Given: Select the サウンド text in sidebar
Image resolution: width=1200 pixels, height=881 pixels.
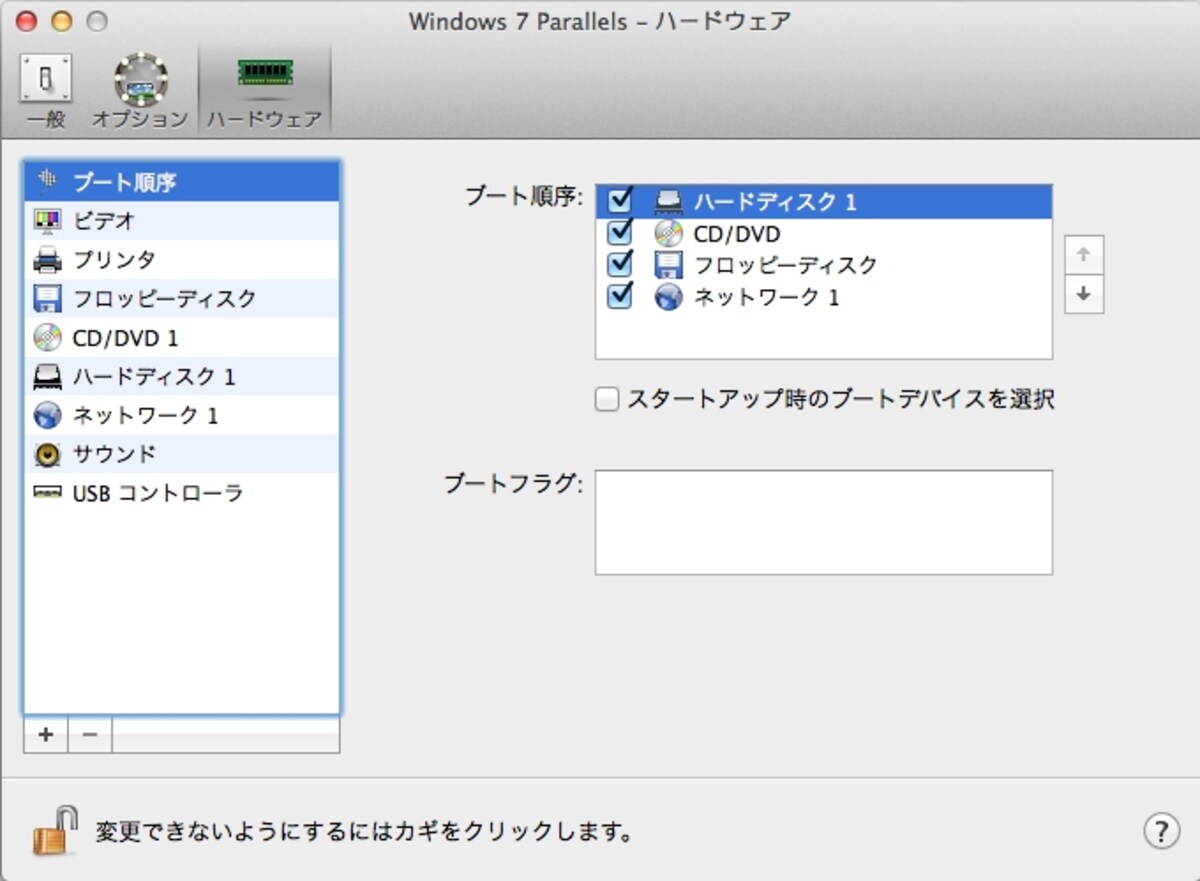Looking at the screenshot, I should tap(114, 454).
